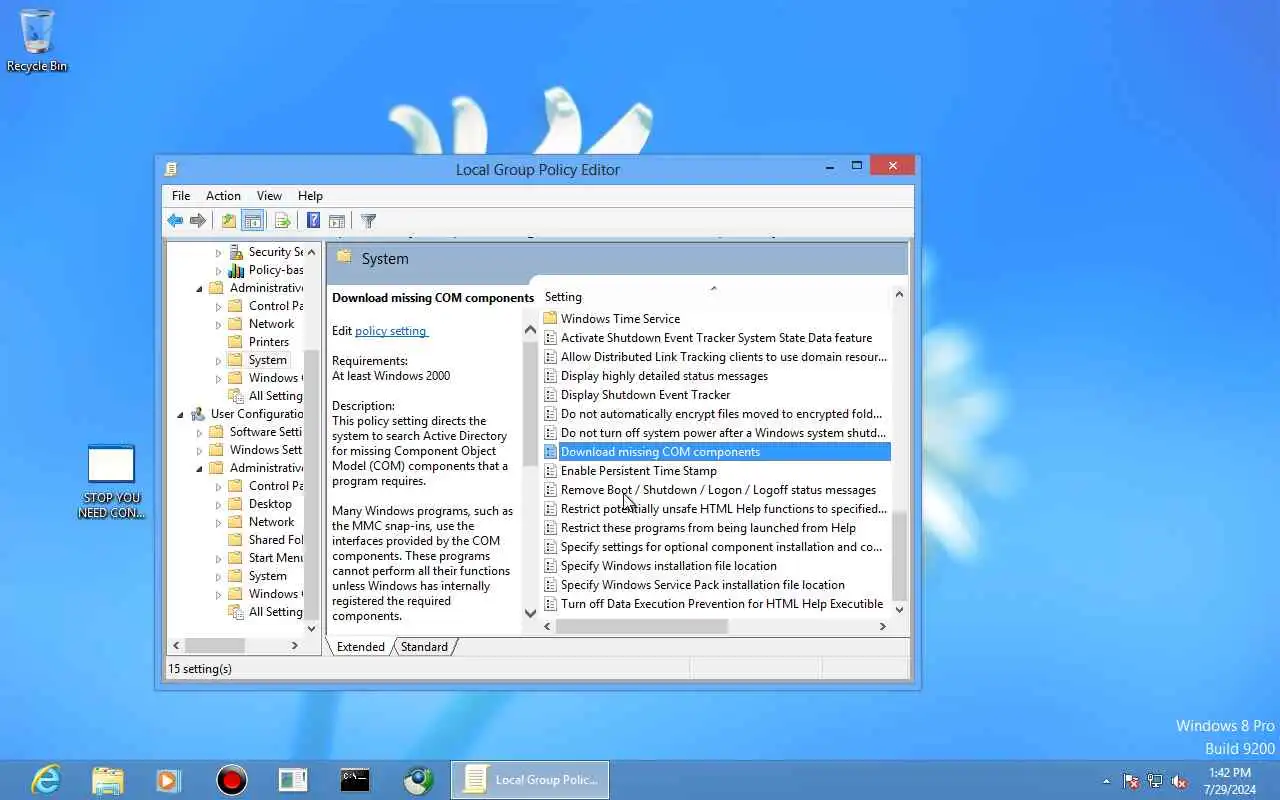This screenshot has width=1280, height=800.
Task: Expand the Policy-bas tree node arrow
Action: 218,271
